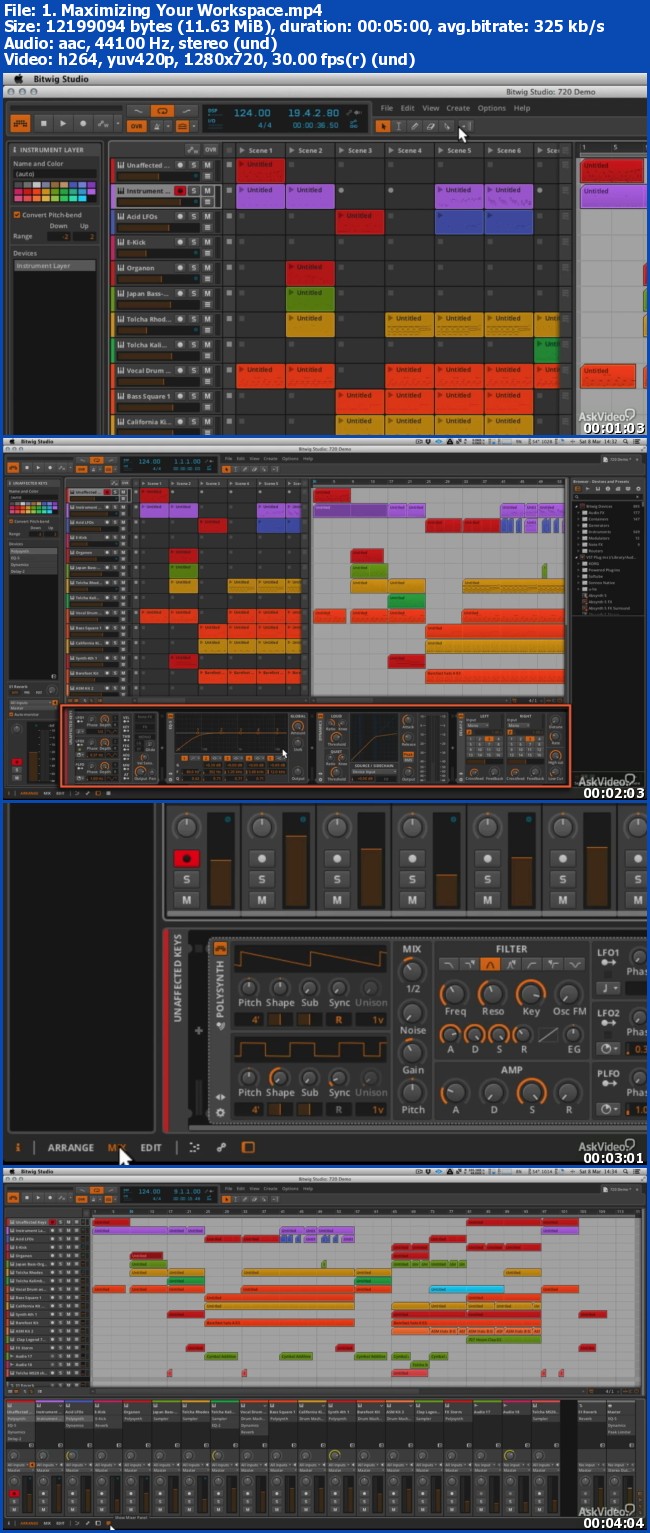Click the AMP Sustain knob
Viewport: 650px width, 1533px height.
pyautogui.click(x=532, y=1092)
